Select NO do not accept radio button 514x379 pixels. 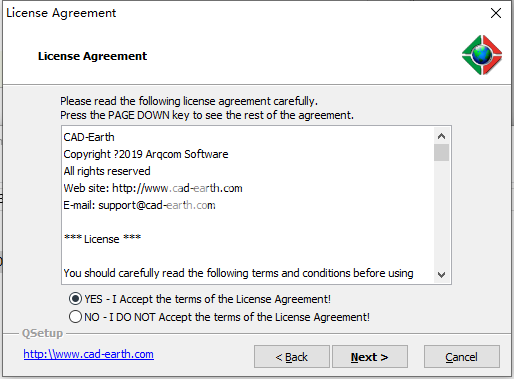tap(75, 317)
